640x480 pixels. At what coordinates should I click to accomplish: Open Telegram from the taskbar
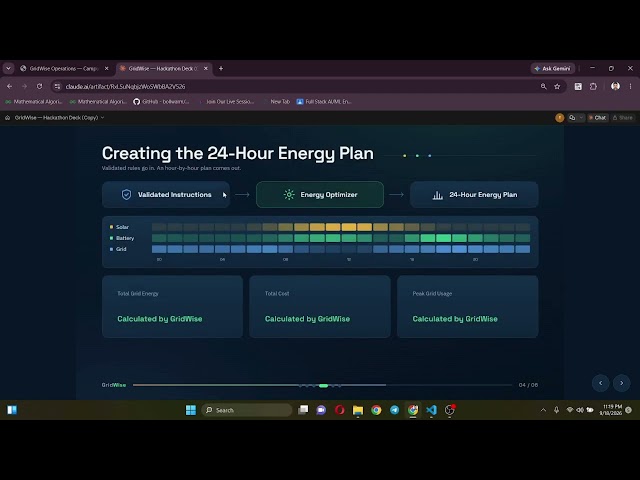pyautogui.click(x=394, y=410)
